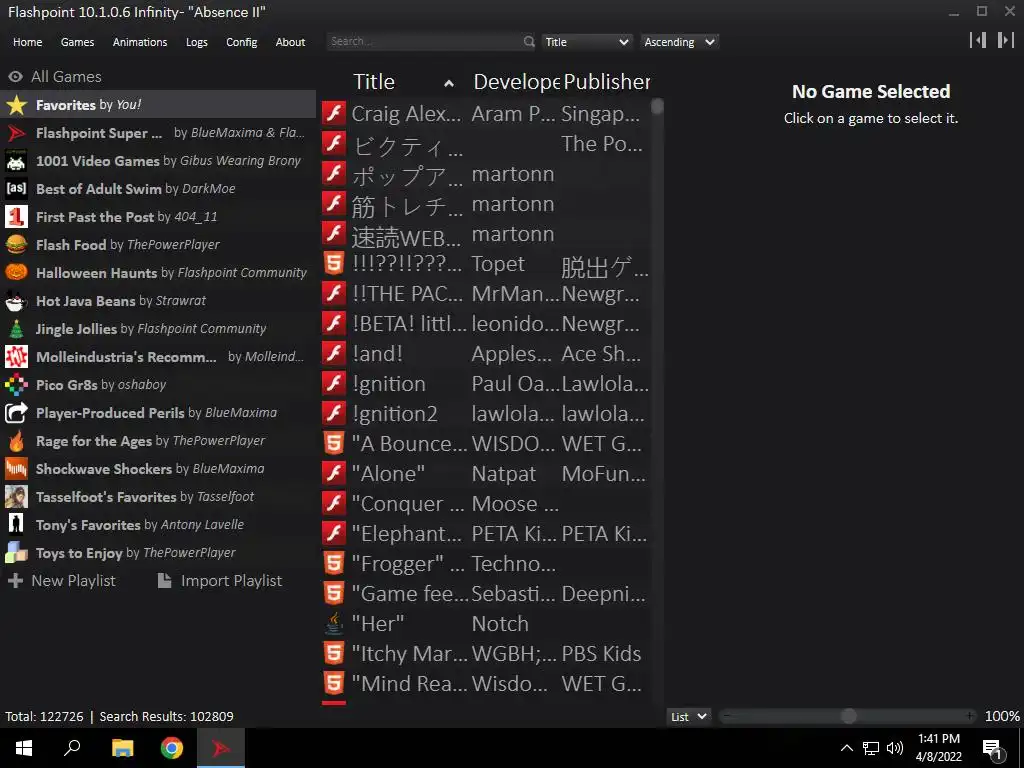Click the Pico Gr8s colorful icon
Viewport: 1024px width, 768px height.
tap(16, 385)
